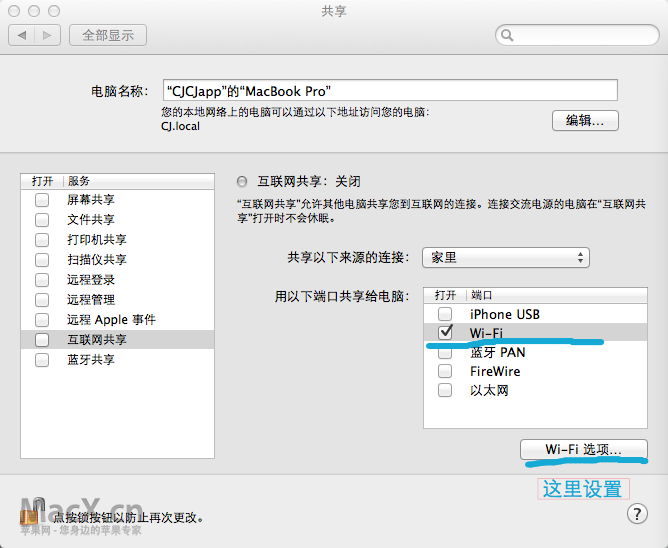Tick the 打印机共享 checkbox
668x548 pixels.
tap(42, 240)
